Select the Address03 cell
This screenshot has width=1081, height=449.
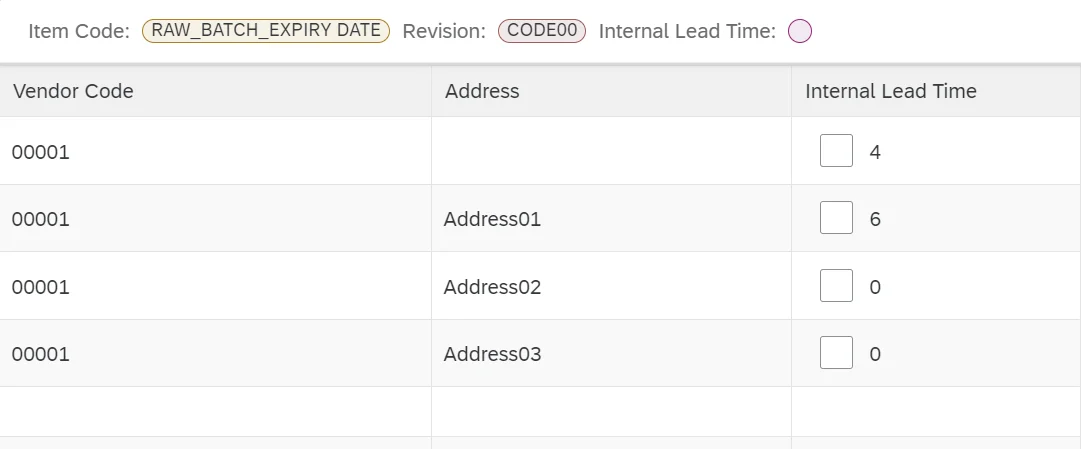click(x=492, y=354)
